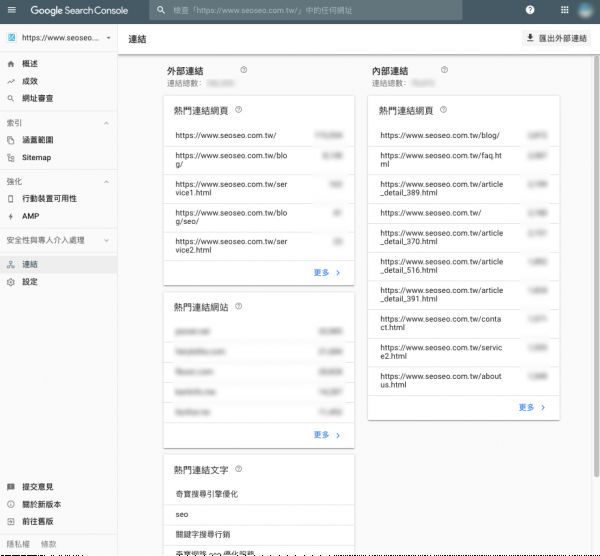Click the magnifier icon beside 網址審查
Screen dimensions: 600x556
point(11,98)
